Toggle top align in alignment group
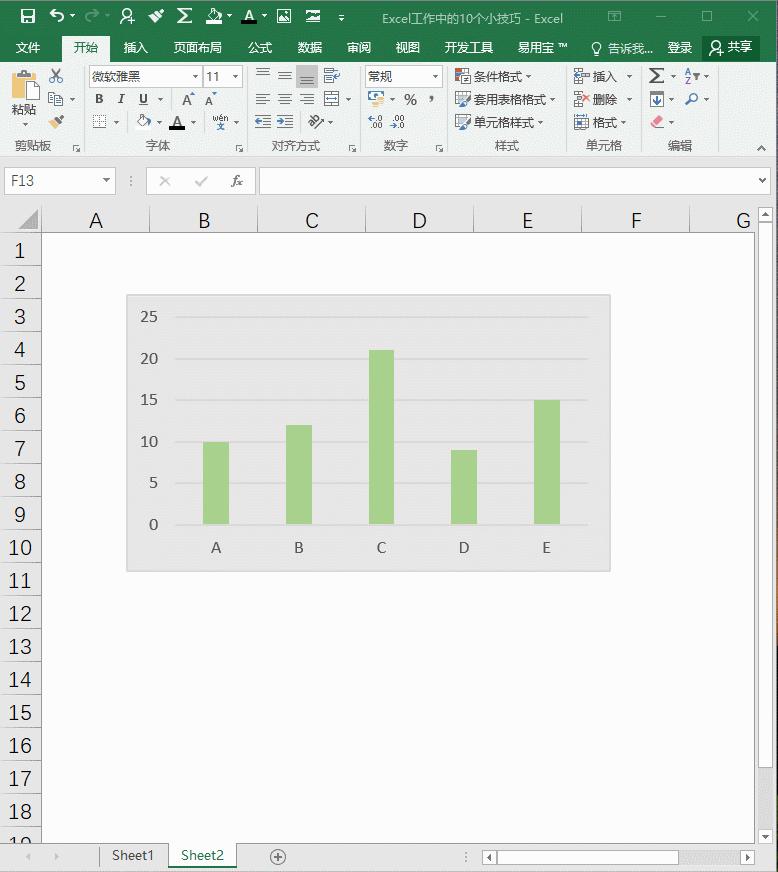 262,76
